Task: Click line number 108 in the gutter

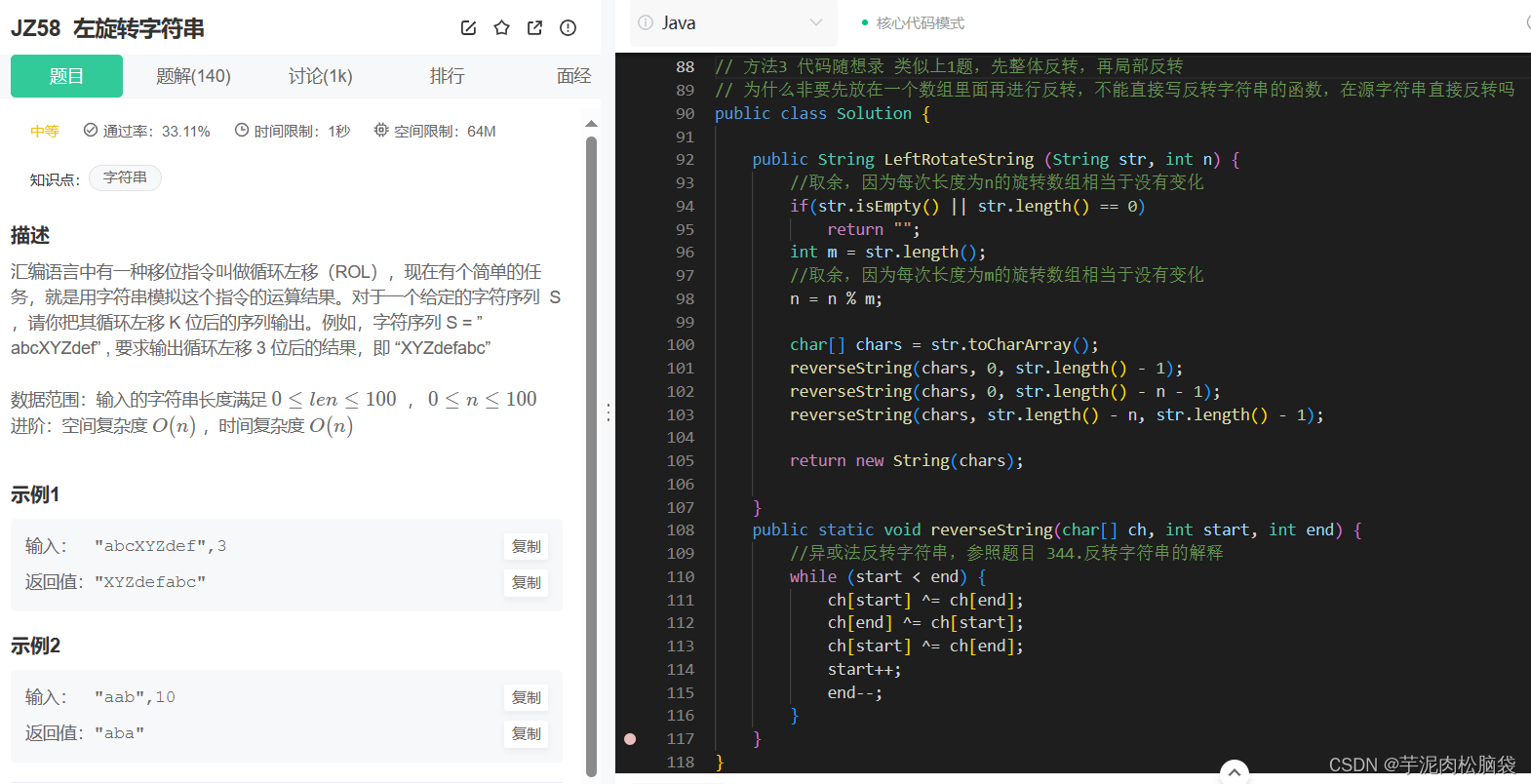Action: coord(681,529)
